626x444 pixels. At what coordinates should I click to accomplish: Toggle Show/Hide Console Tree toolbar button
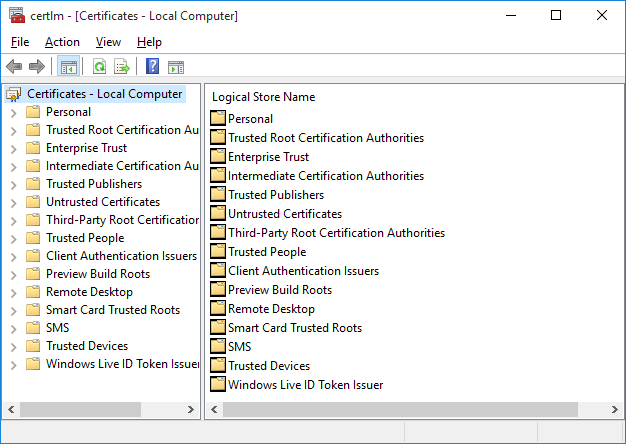(x=69, y=67)
